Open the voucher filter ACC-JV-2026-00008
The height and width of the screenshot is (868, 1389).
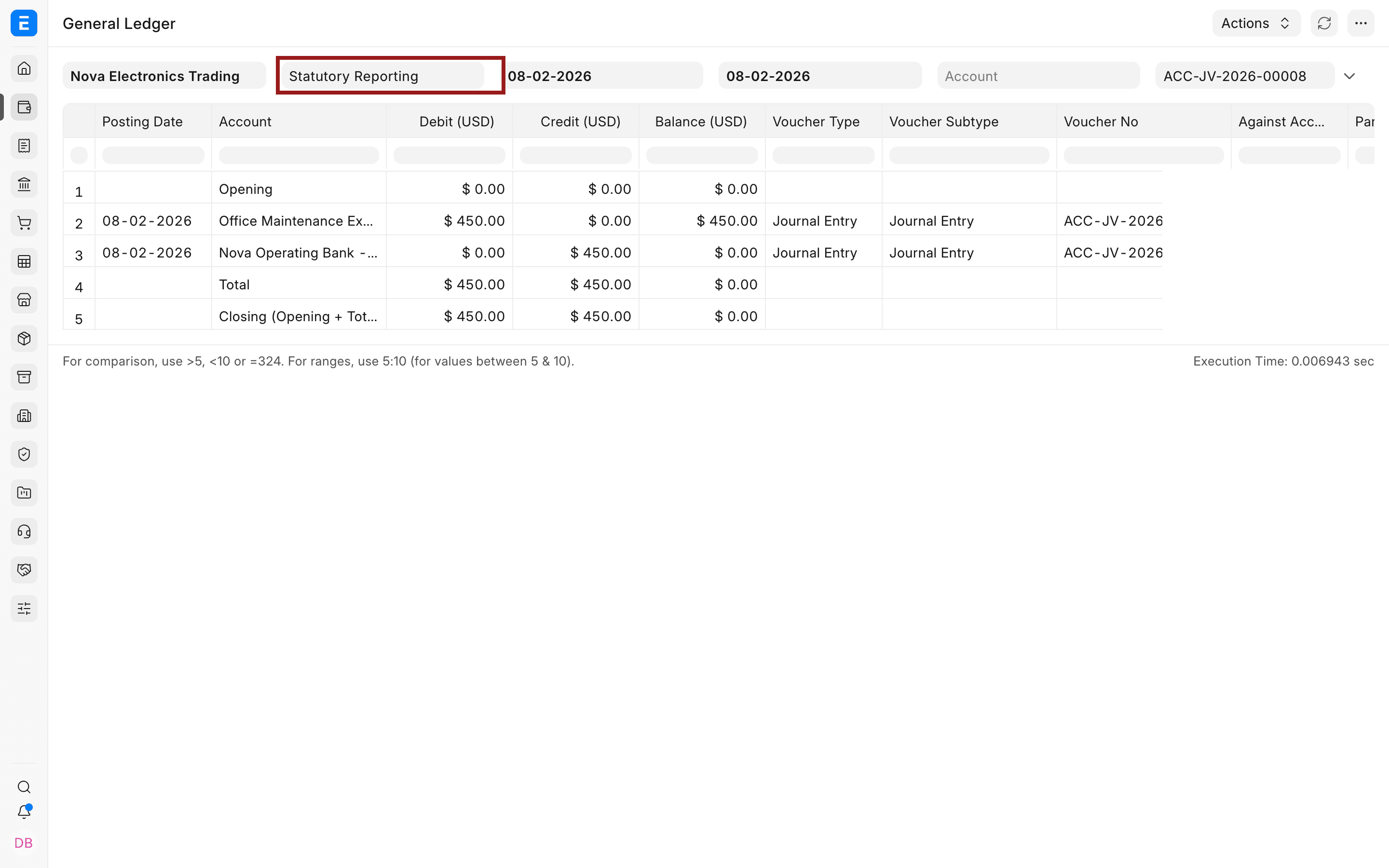click(x=1245, y=76)
